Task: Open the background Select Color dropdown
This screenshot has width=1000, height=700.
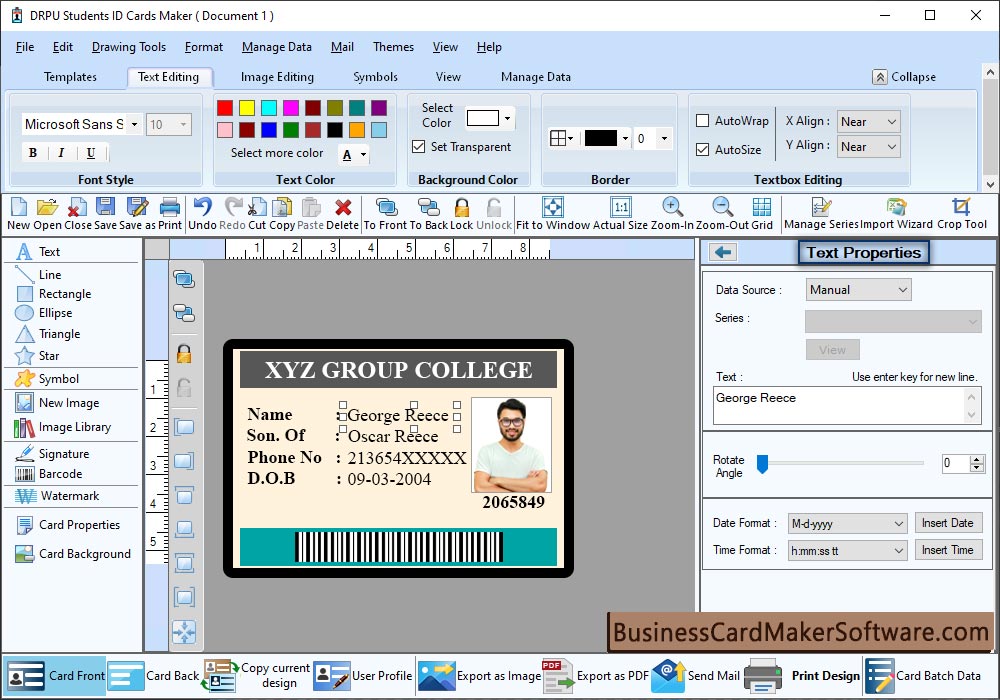Action: coord(507,118)
